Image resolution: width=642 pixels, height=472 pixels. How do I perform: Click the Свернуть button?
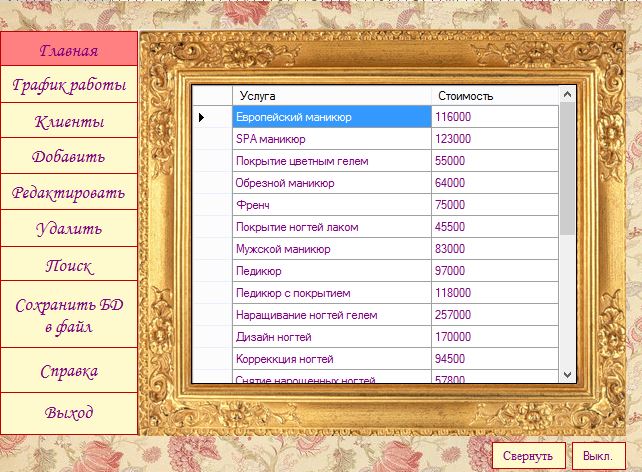click(x=528, y=456)
